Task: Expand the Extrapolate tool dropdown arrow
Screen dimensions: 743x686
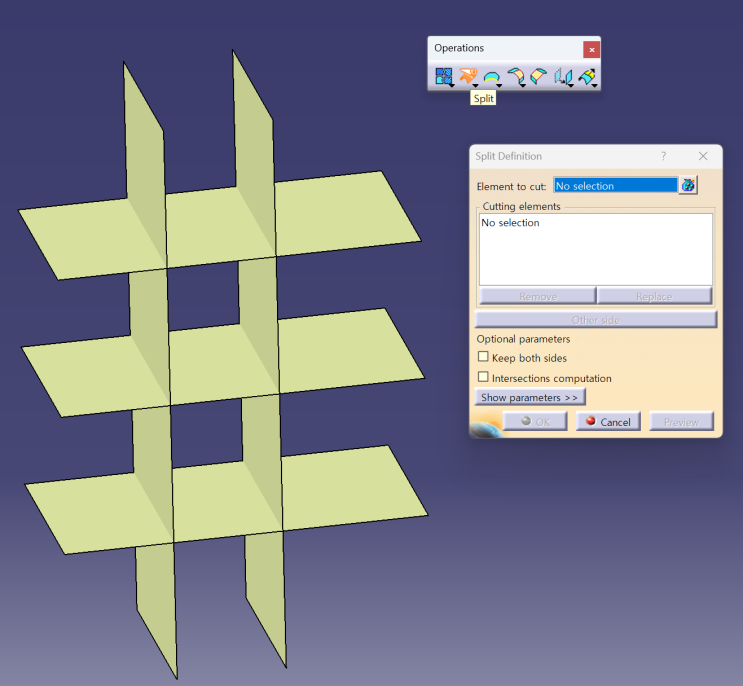Action: click(x=595, y=86)
